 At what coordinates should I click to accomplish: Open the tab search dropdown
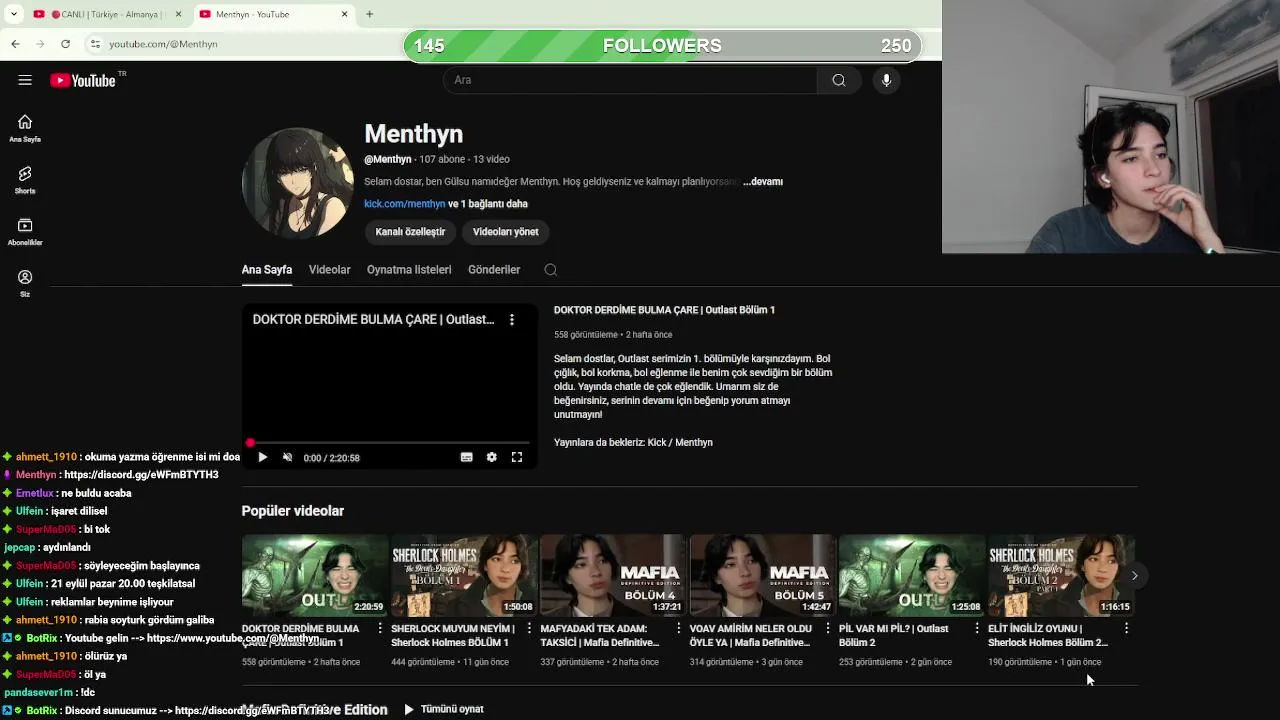[x=13, y=14]
